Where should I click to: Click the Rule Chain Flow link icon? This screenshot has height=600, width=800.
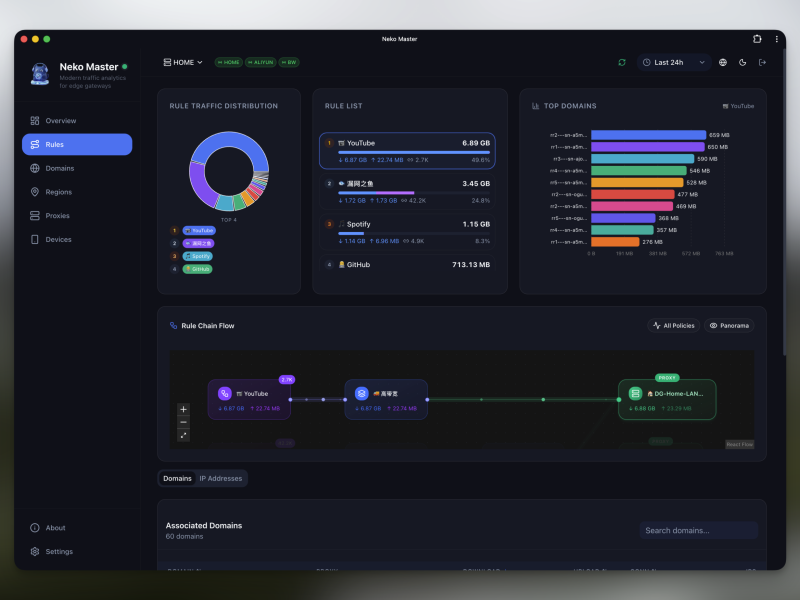[173, 326]
